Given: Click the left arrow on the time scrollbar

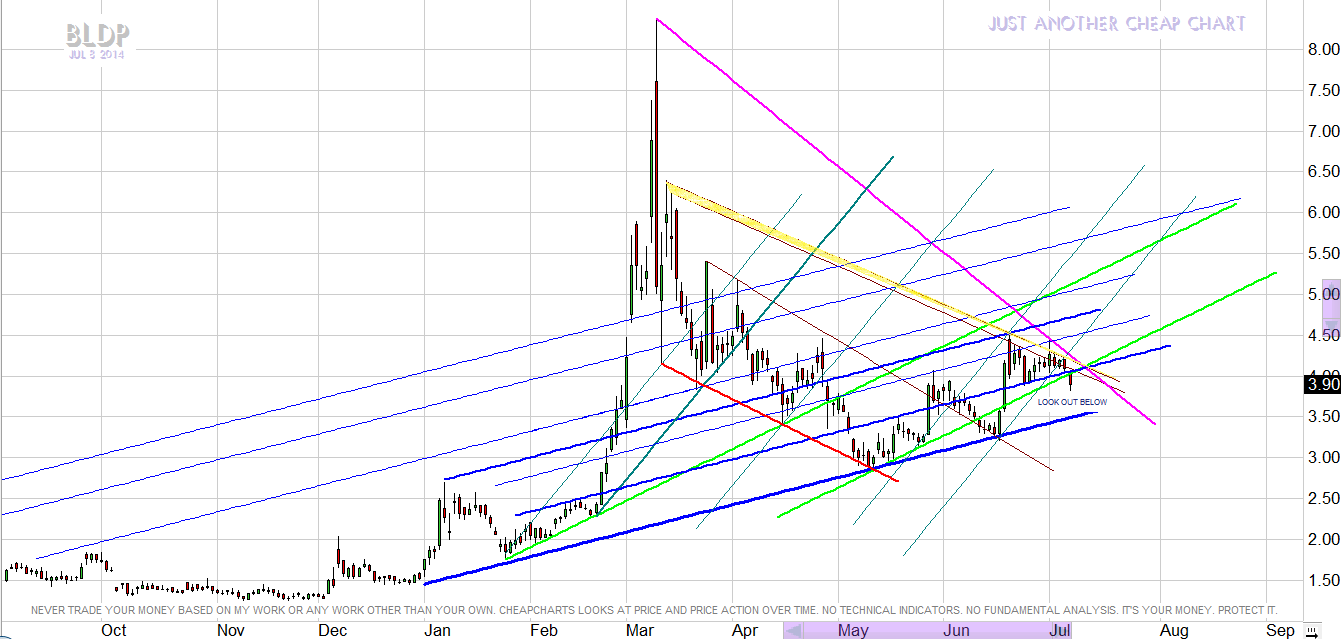Looking at the screenshot, I should 792,630.
